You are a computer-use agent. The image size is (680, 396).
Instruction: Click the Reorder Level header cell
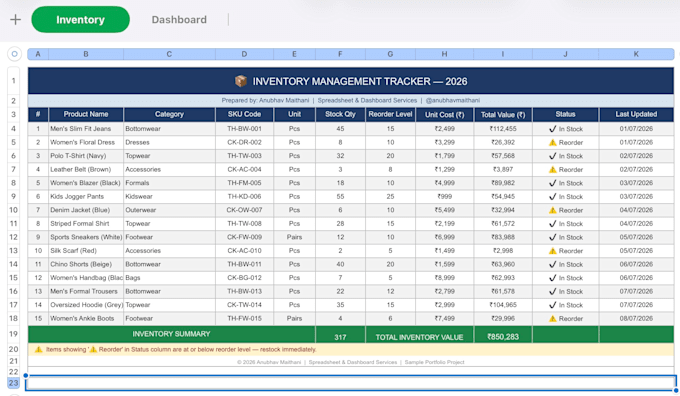click(x=390, y=114)
